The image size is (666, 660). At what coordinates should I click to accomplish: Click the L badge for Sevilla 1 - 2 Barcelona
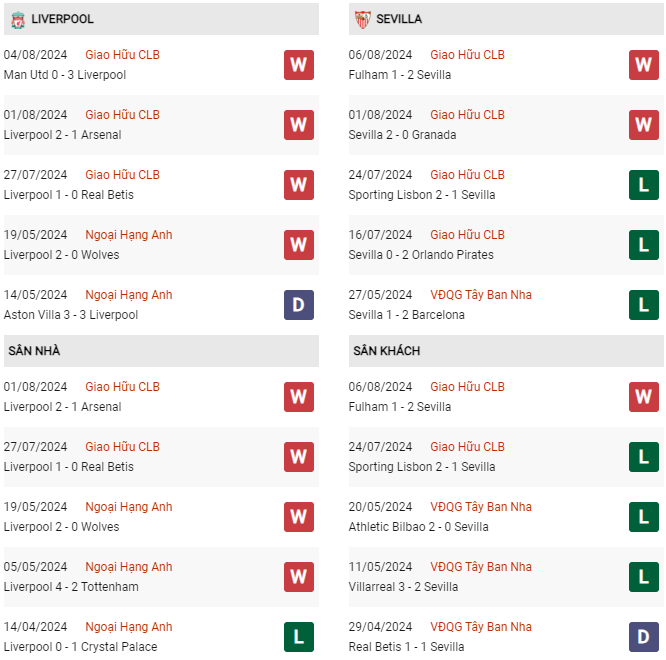[x=643, y=305]
